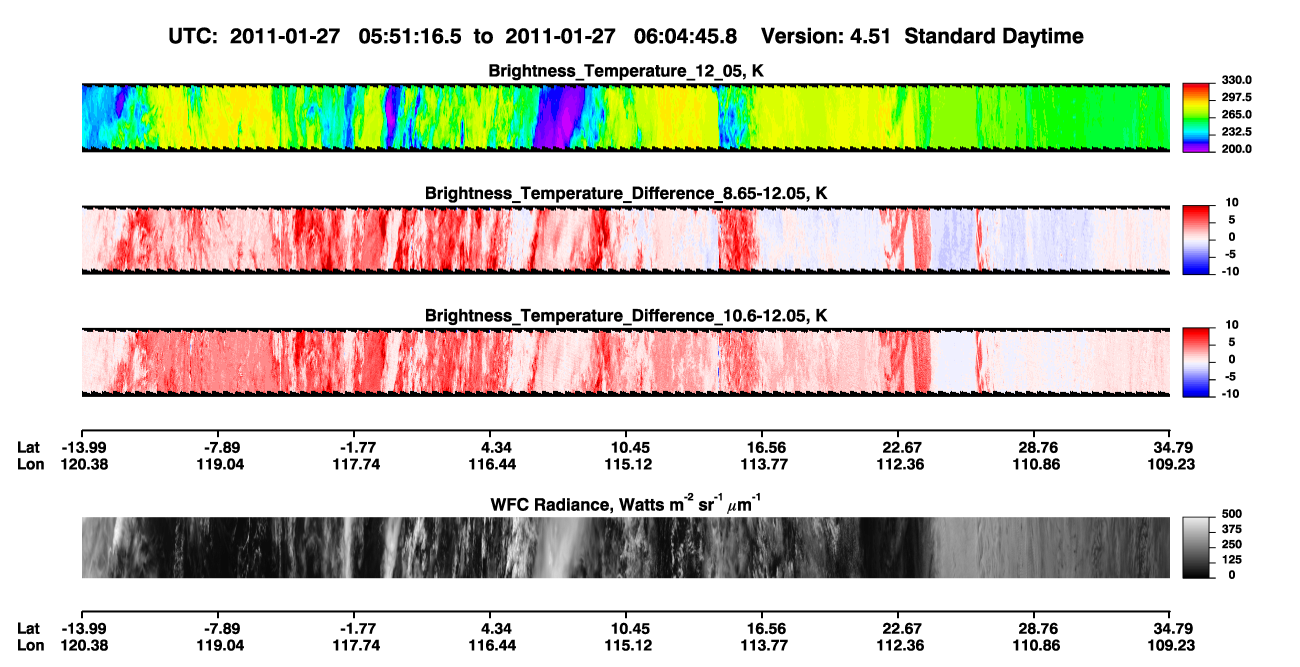Click the "Brightness_Temperature_12_05, K" panel title
Screen dimensions: 1300x667
(x=626, y=71)
